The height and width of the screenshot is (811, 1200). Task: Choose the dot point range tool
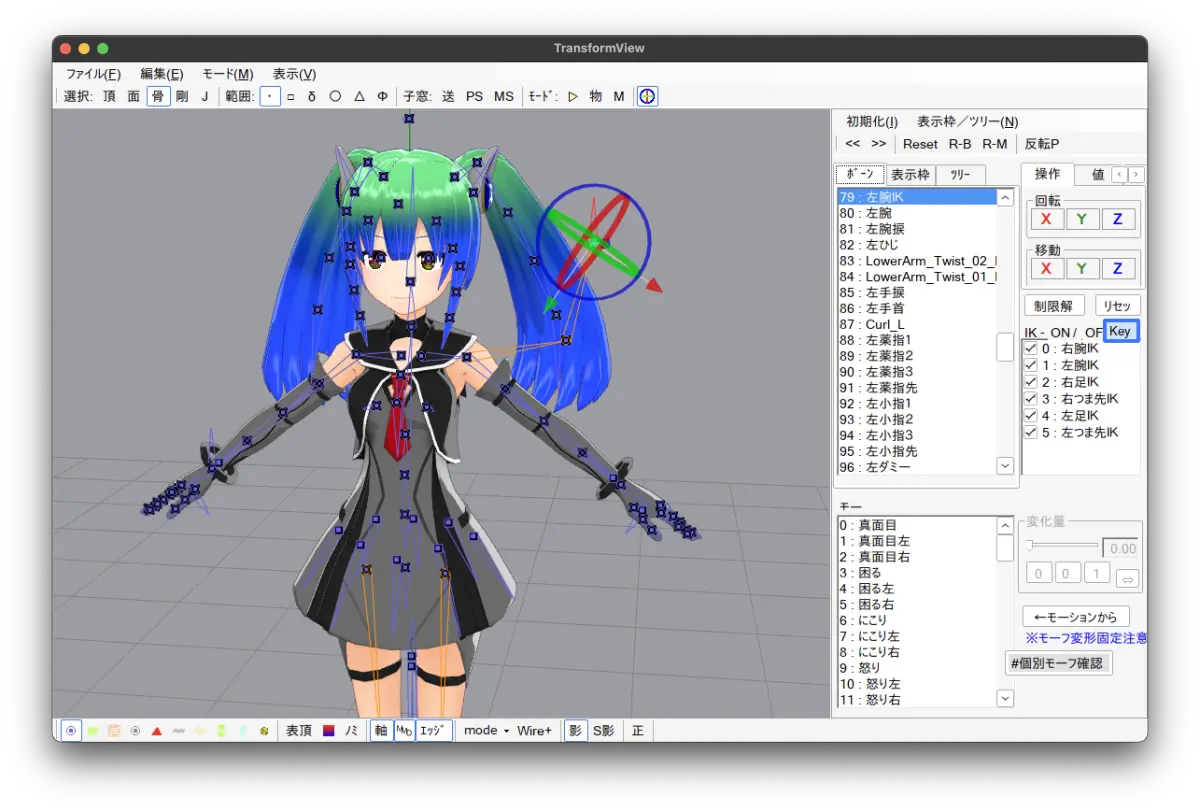tap(270, 96)
